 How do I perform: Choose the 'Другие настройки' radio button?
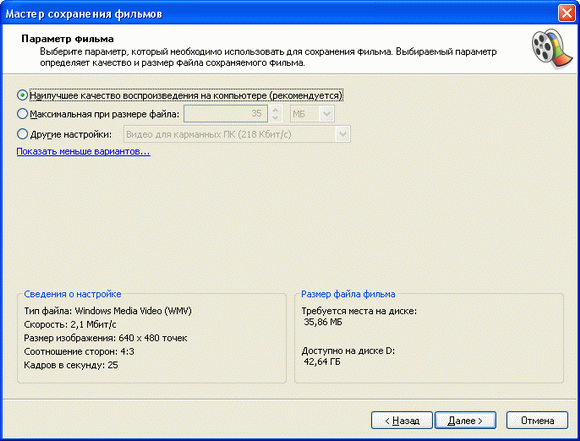click(x=64, y=134)
